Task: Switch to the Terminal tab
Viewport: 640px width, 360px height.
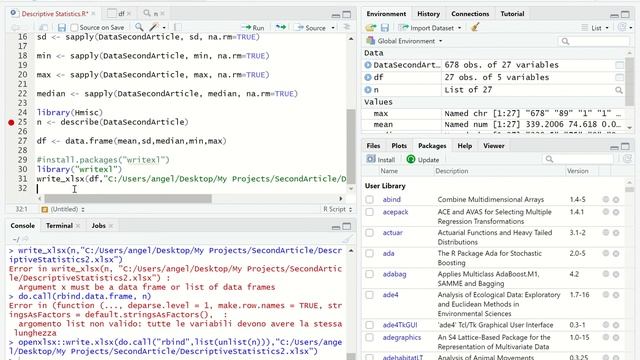Action: click(x=59, y=226)
